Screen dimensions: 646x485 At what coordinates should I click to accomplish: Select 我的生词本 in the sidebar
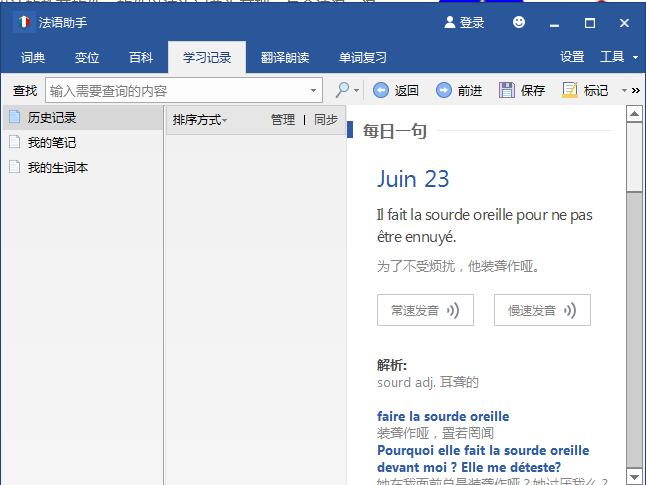tap(58, 168)
